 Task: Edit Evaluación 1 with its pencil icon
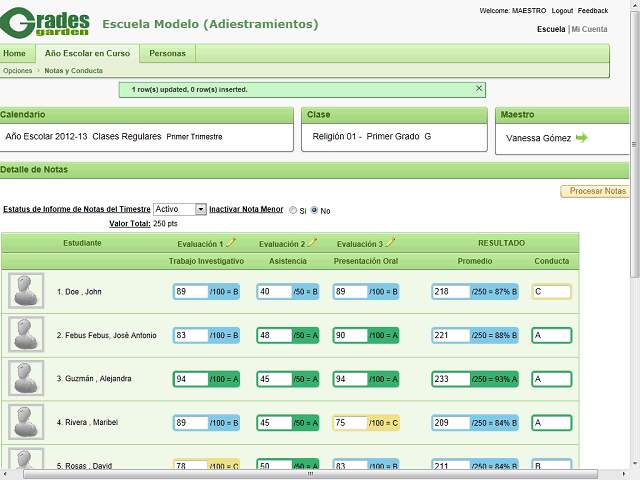pos(231,242)
